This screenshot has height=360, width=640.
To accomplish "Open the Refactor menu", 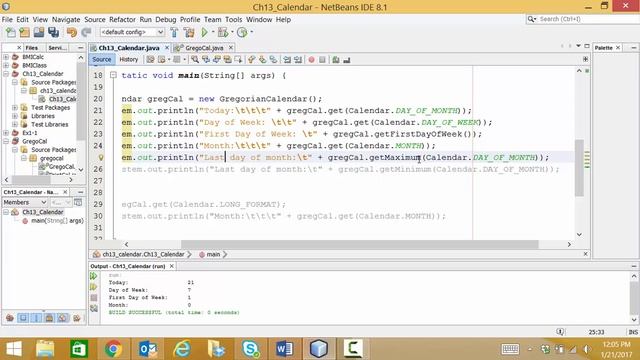I will [x=122, y=20].
